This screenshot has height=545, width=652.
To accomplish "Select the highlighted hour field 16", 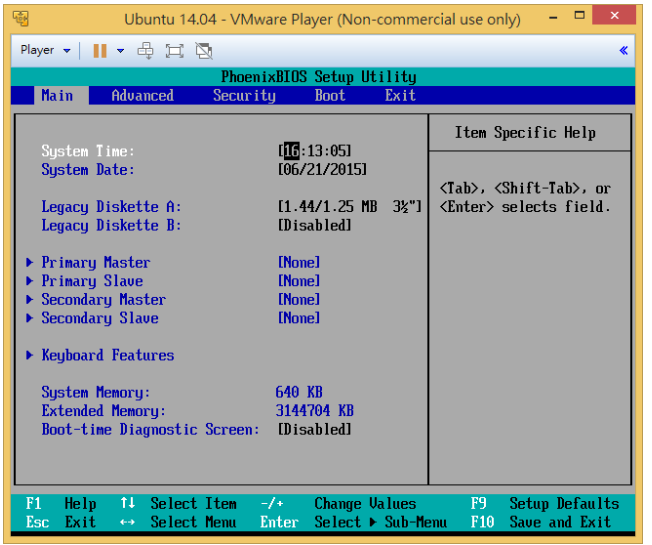I will (291, 150).
